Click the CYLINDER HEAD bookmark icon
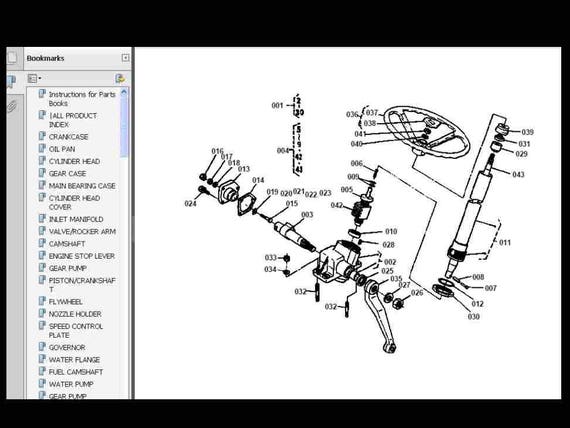570x428 pixels. pyautogui.click(x=42, y=161)
